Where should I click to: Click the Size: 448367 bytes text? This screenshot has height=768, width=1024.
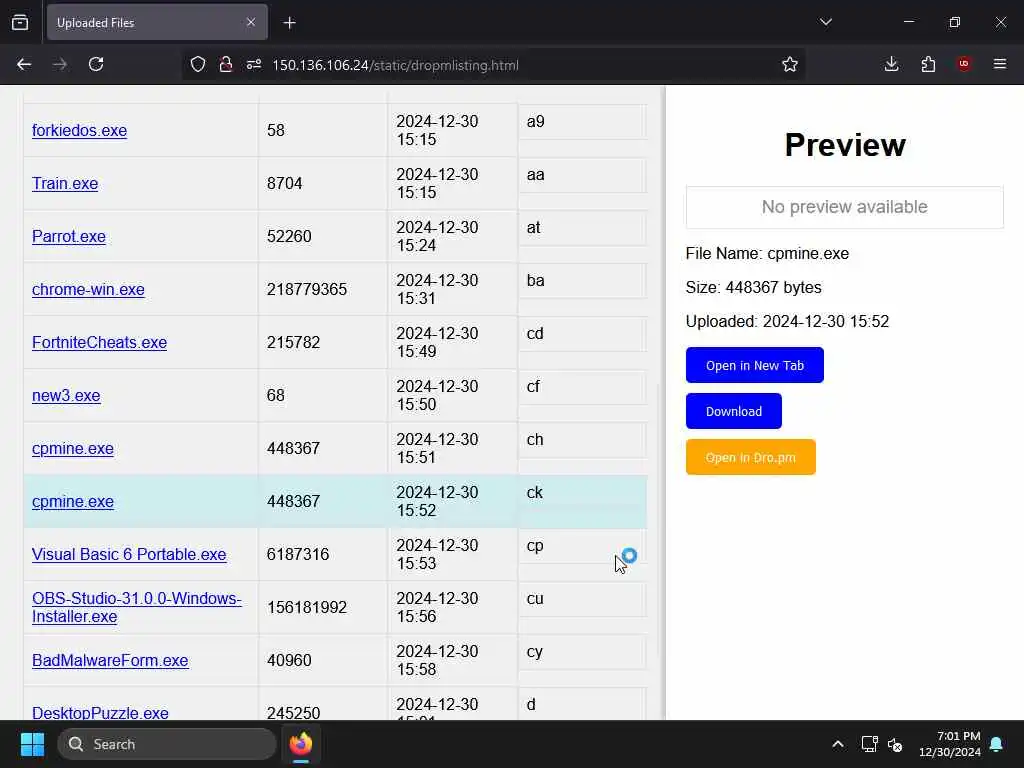[753, 287]
